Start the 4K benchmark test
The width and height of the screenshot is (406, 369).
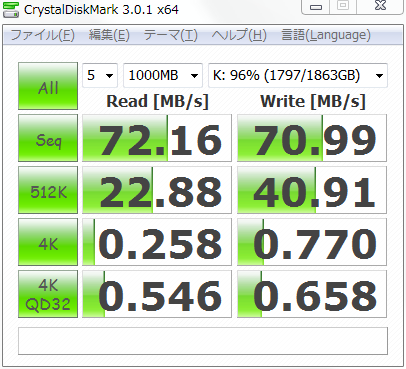pos(48,242)
